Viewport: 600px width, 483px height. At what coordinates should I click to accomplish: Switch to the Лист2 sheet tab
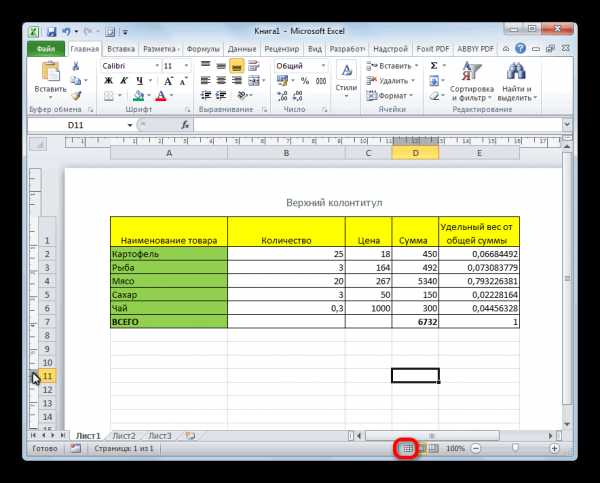click(x=124, y=436)
